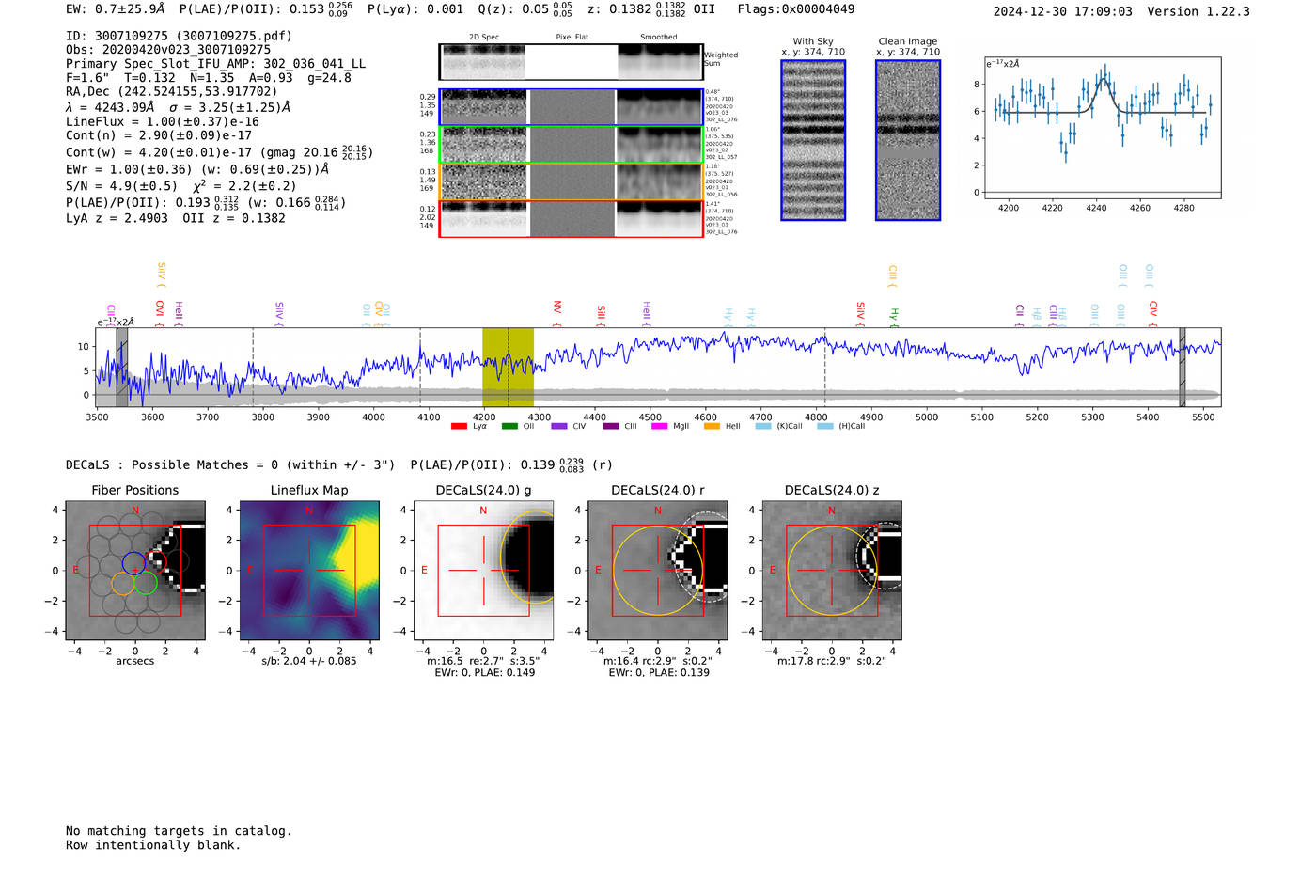Click the Cont(w) = 4.20 gmag line
This screenshot has height=896, width=1316.
219,151
